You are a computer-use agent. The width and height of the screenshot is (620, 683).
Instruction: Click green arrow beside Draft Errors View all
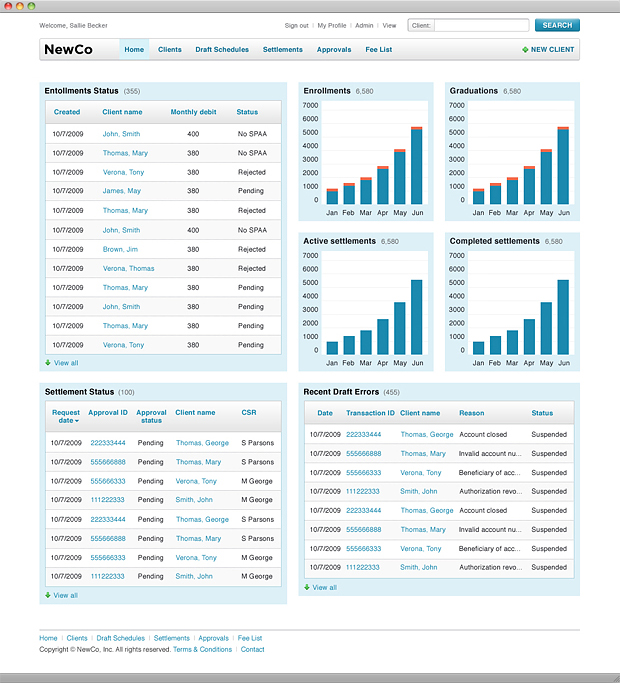point(308,588)
